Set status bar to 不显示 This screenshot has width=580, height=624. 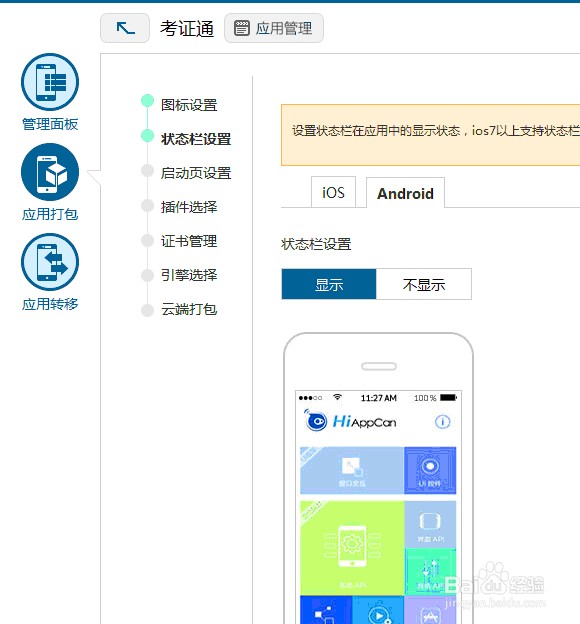424,284
